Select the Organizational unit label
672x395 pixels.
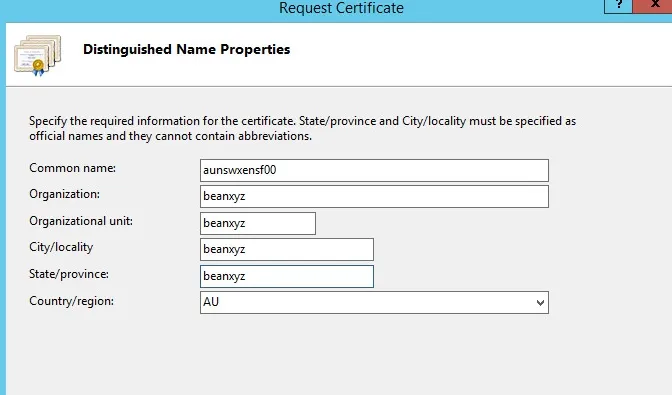81,221
